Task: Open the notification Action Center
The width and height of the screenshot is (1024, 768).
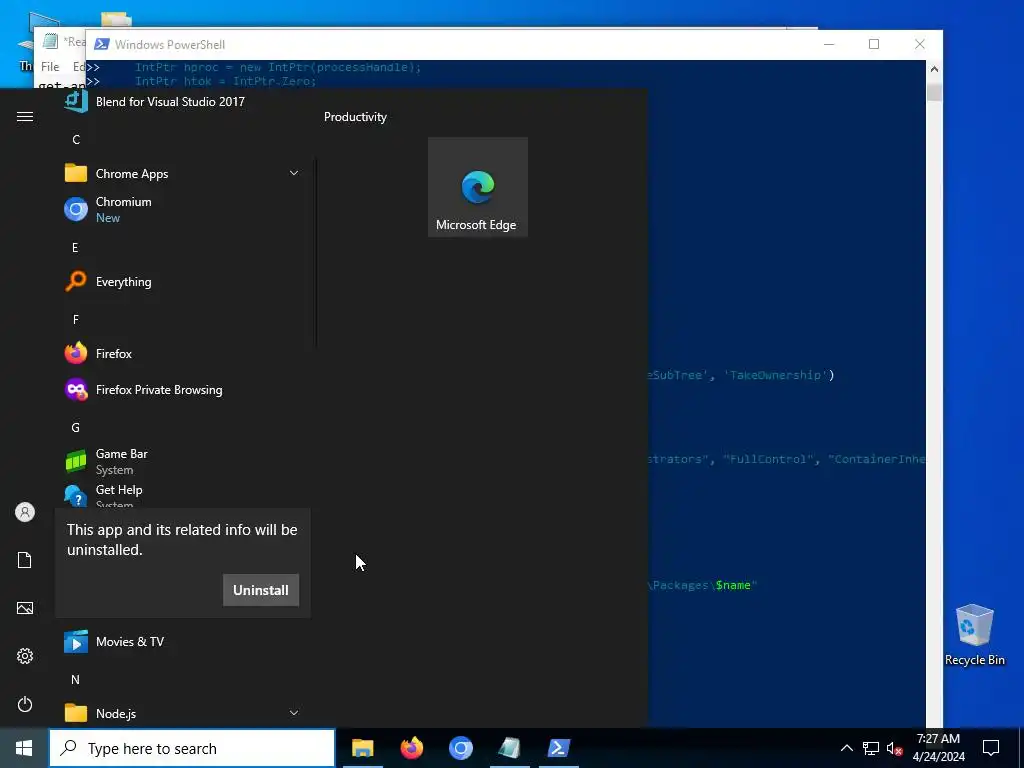Action: [991, 748]
